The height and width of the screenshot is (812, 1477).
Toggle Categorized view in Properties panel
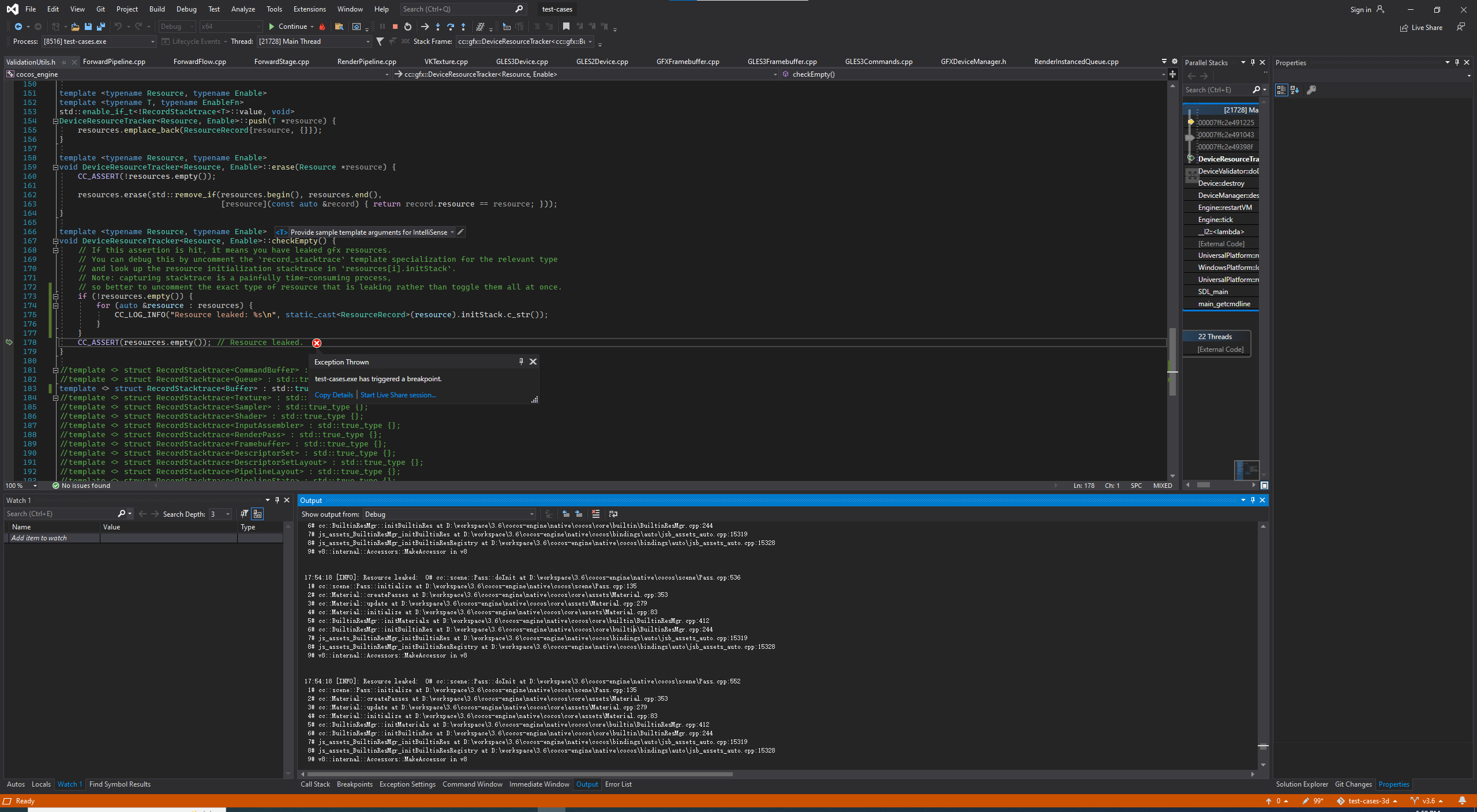[x=1281, y=90]
